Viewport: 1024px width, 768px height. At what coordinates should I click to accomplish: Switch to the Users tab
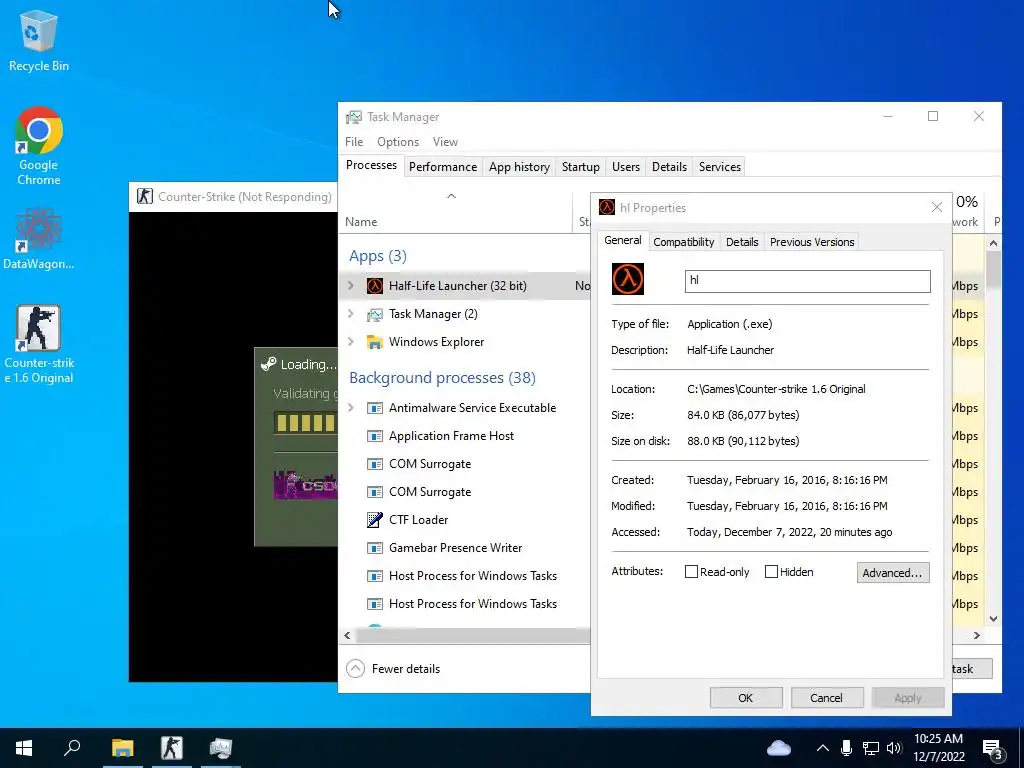click(x=626, y=167)
